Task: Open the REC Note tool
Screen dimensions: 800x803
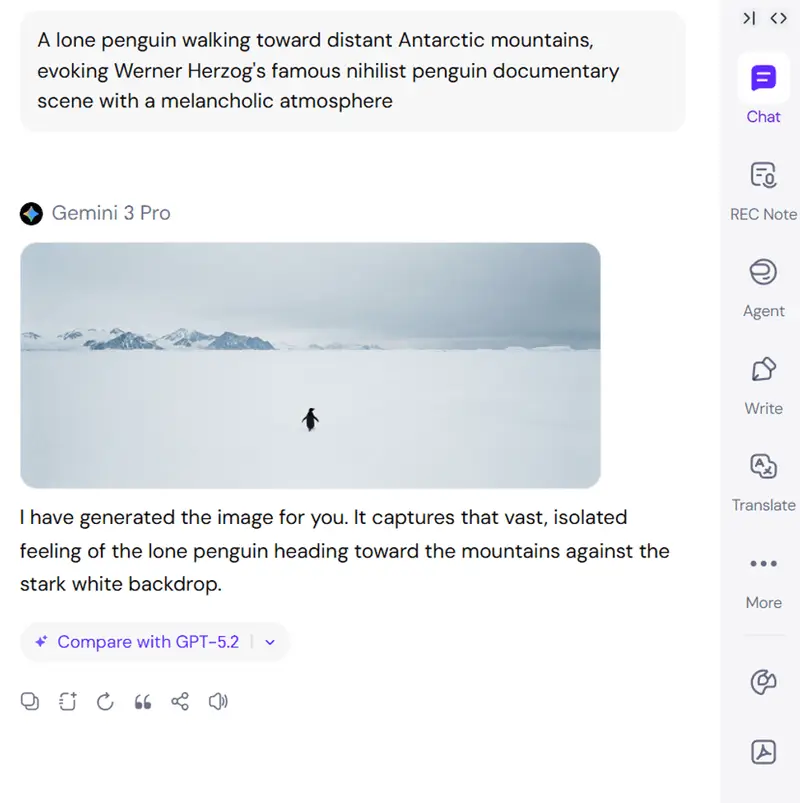Action: pyautogui.click(x=763, y=175)
